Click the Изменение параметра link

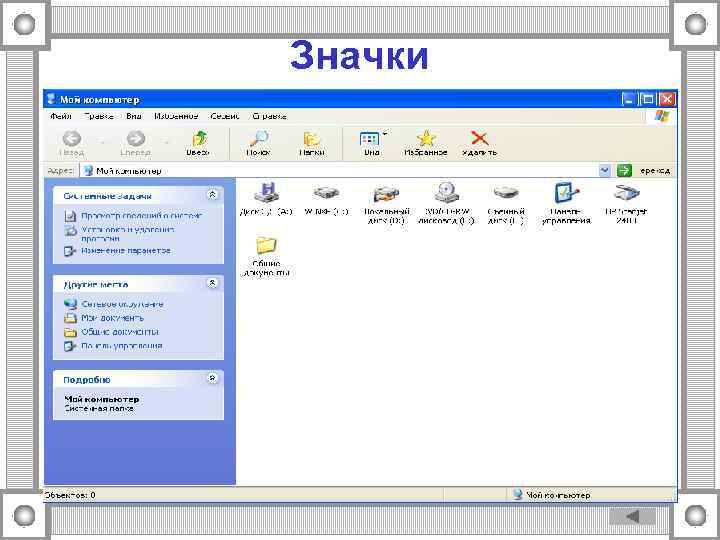(x=126, y=251)
